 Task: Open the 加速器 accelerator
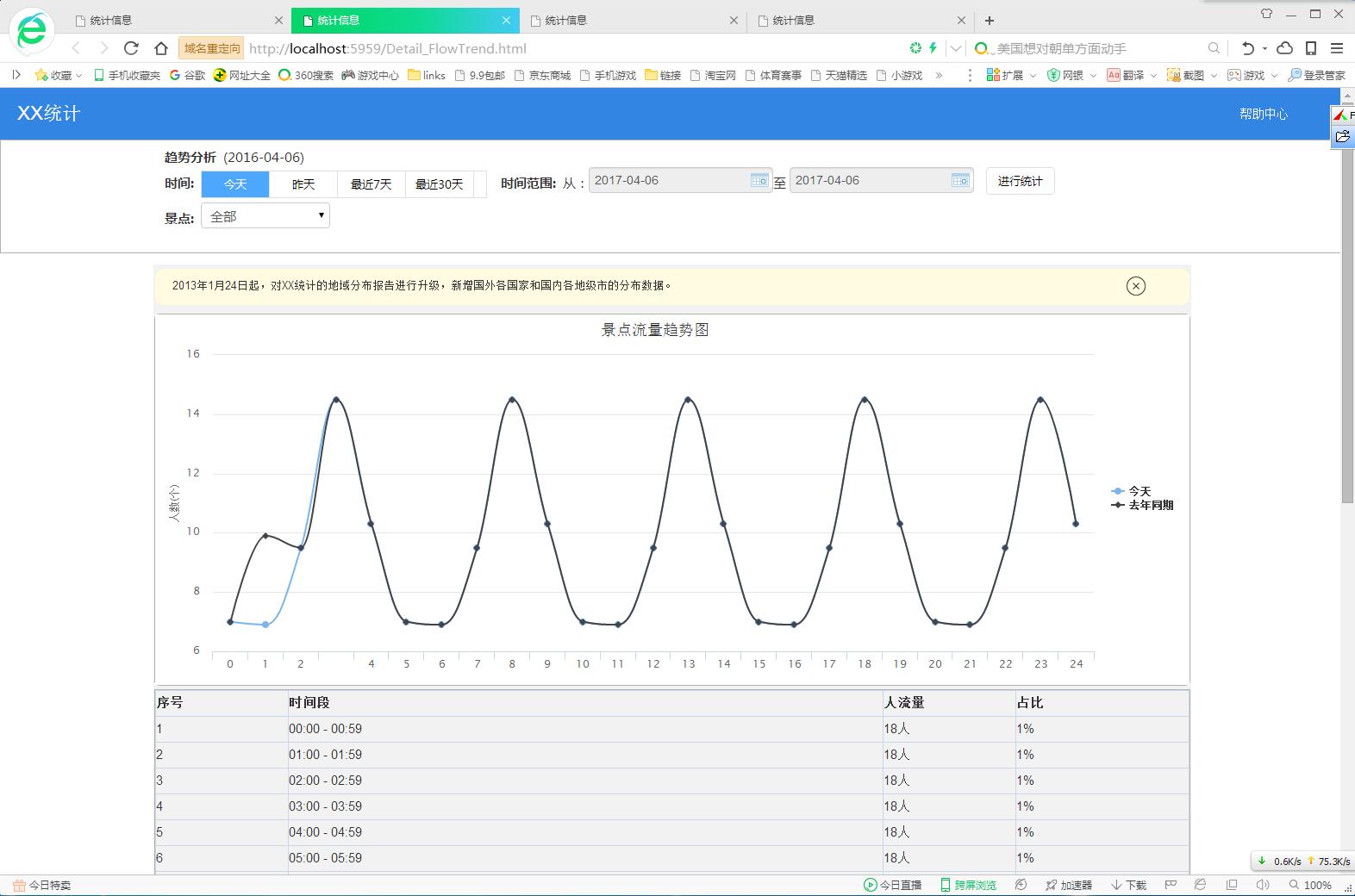[1068, 885]
